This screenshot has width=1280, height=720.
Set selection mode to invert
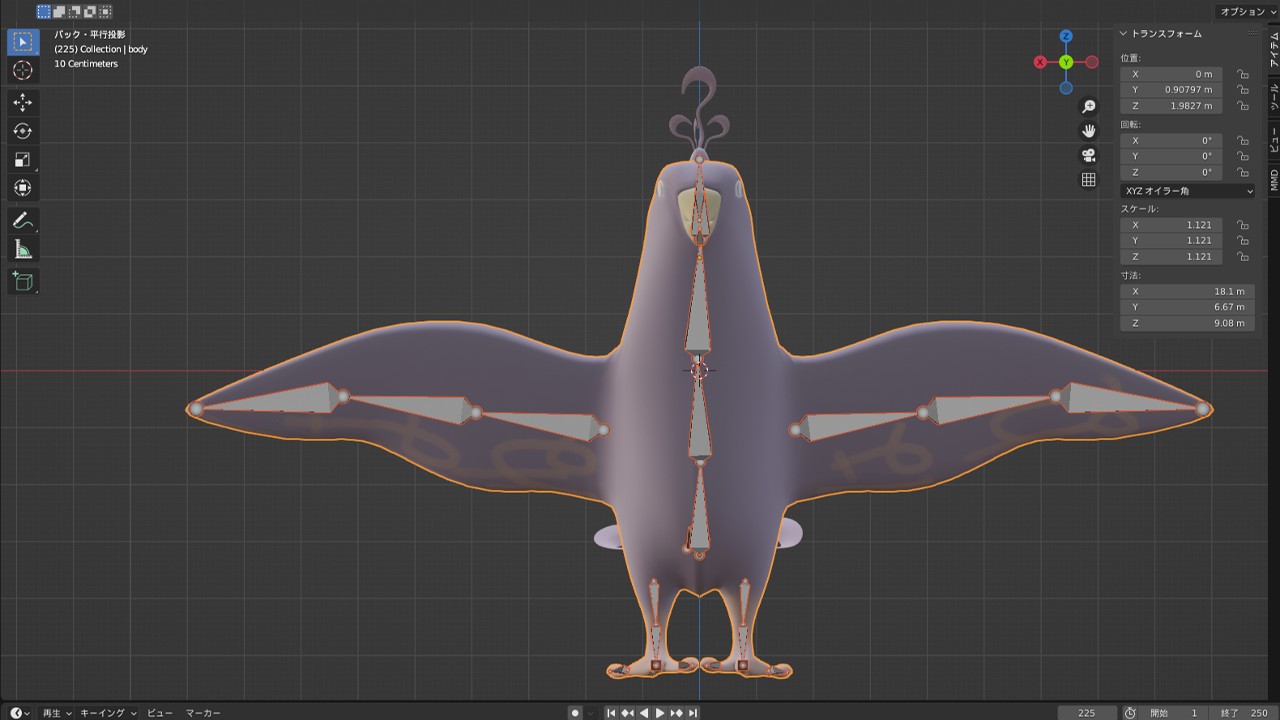tap(90, 12)
